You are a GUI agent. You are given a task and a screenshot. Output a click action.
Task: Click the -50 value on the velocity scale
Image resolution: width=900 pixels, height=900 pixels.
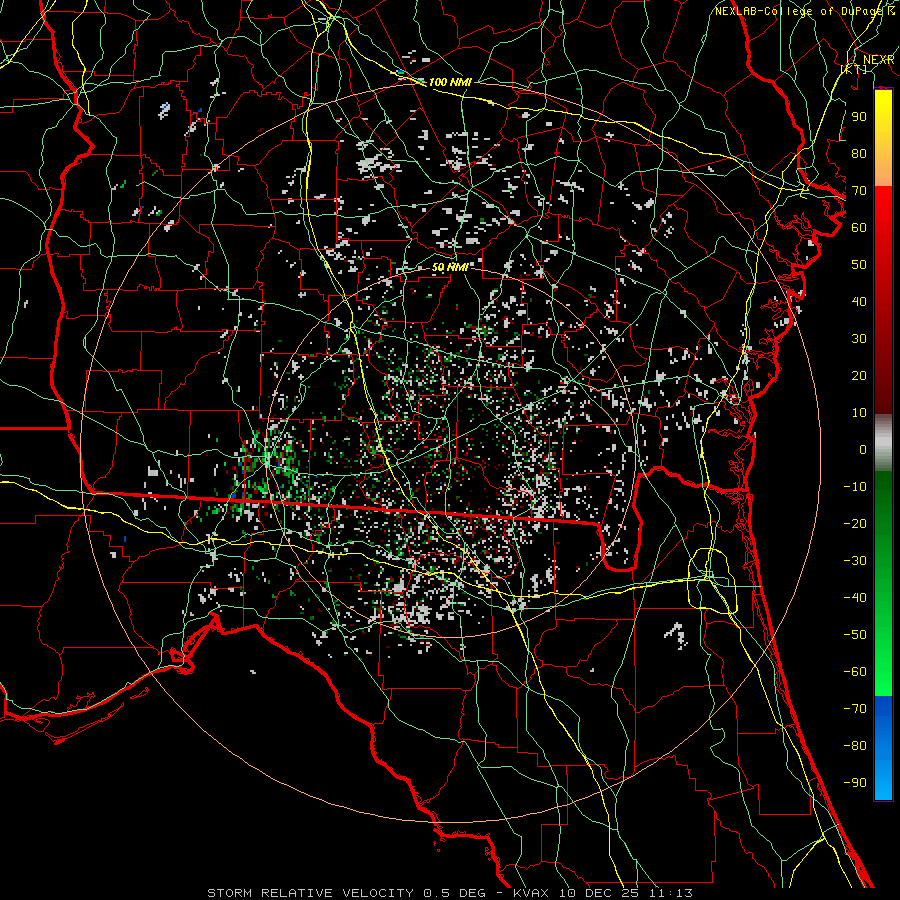(855, 635)
